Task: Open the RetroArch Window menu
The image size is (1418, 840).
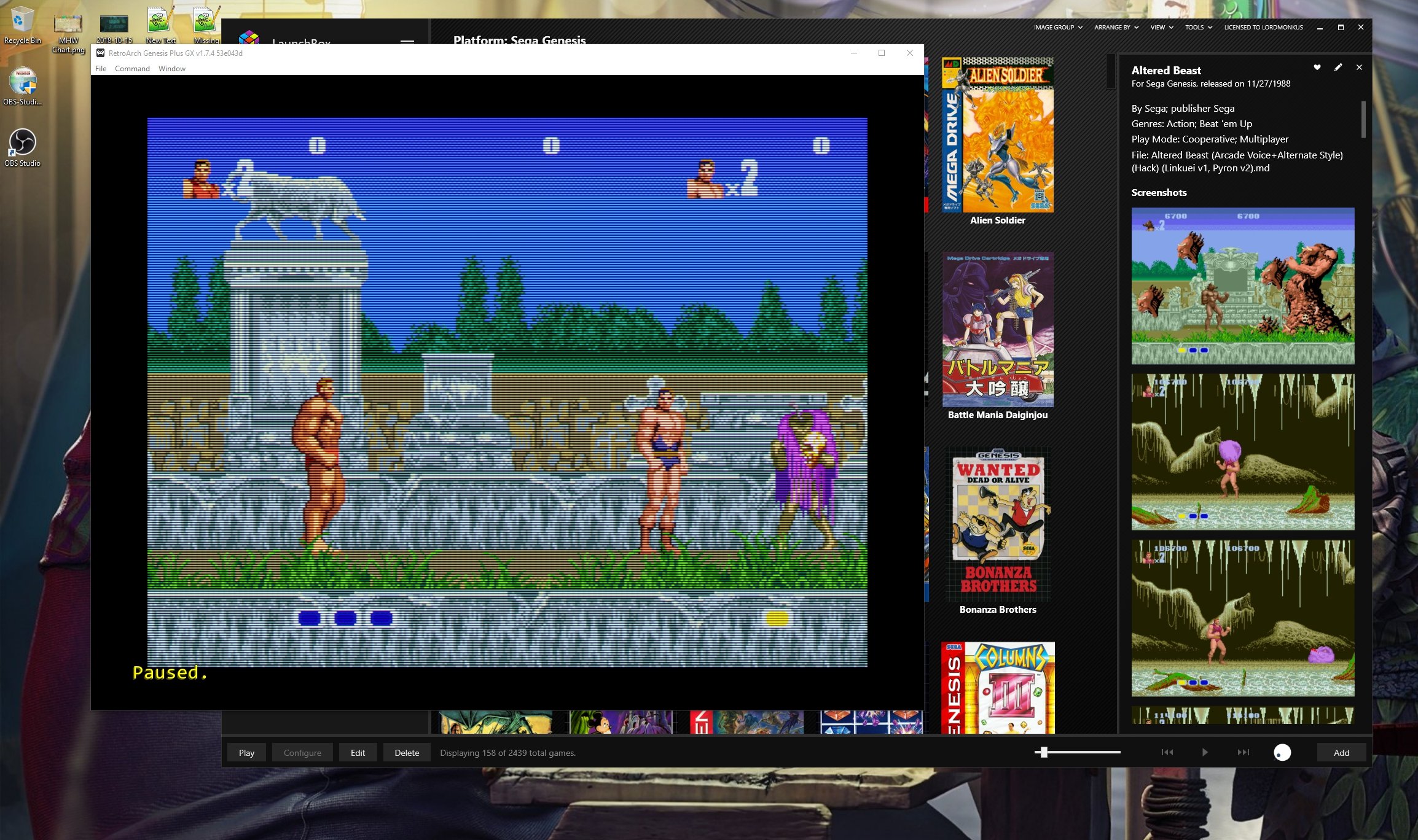Action: [x=172, y=69]
